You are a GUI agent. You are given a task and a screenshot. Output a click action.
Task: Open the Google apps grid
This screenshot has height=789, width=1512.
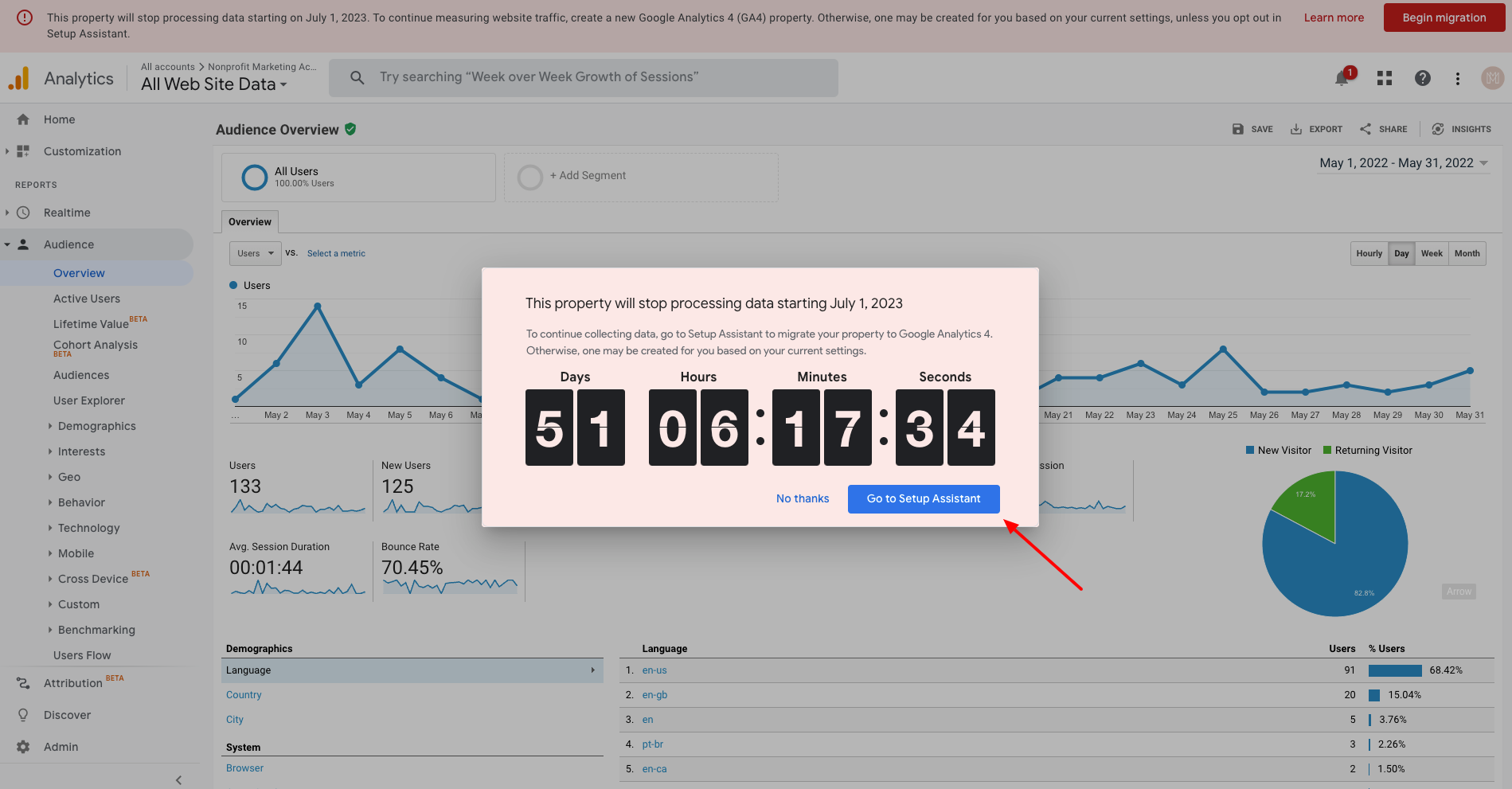click(1385, 78)
